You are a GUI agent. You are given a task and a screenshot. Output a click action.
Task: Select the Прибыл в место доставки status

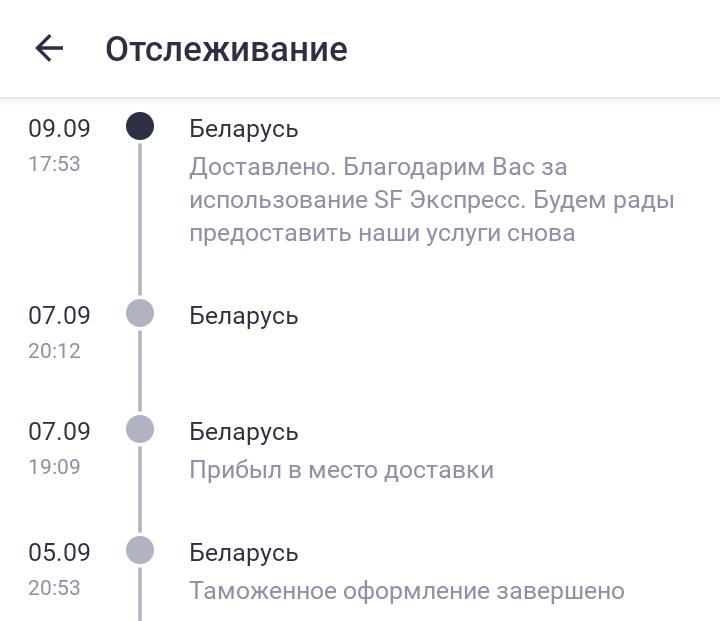(x=341, y=470)
